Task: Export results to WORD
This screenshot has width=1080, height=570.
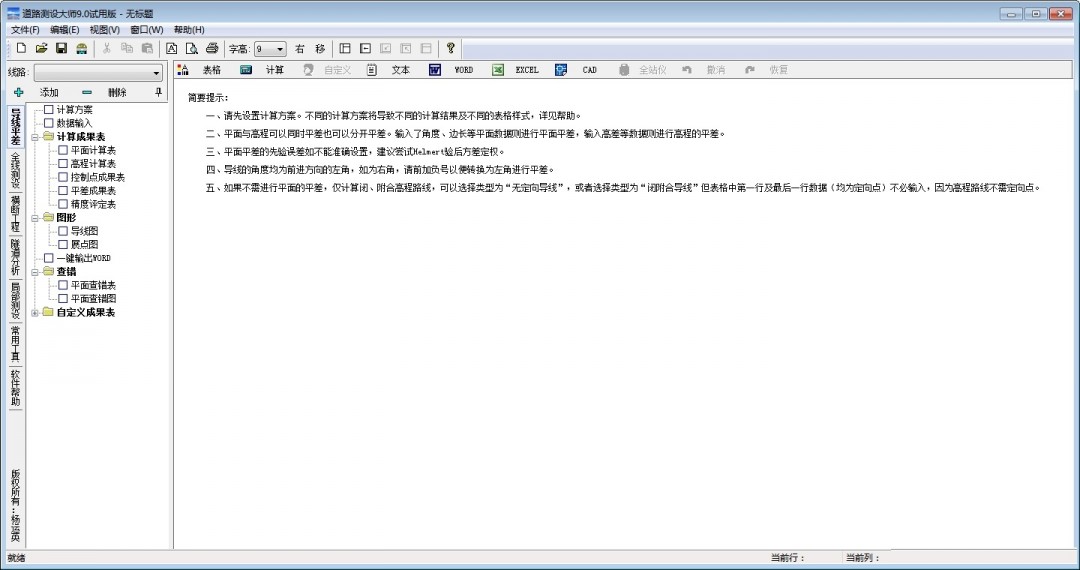Action: 451,70
